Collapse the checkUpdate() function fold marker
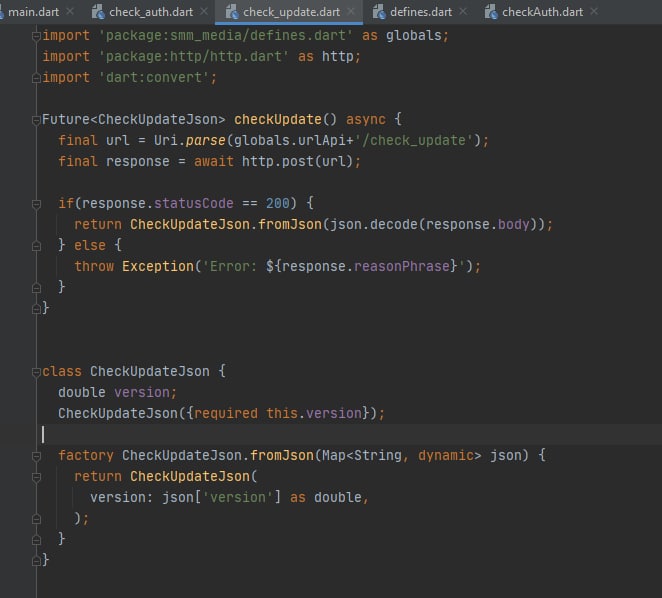This screenshot has height=598, width=662. [36, 120]
